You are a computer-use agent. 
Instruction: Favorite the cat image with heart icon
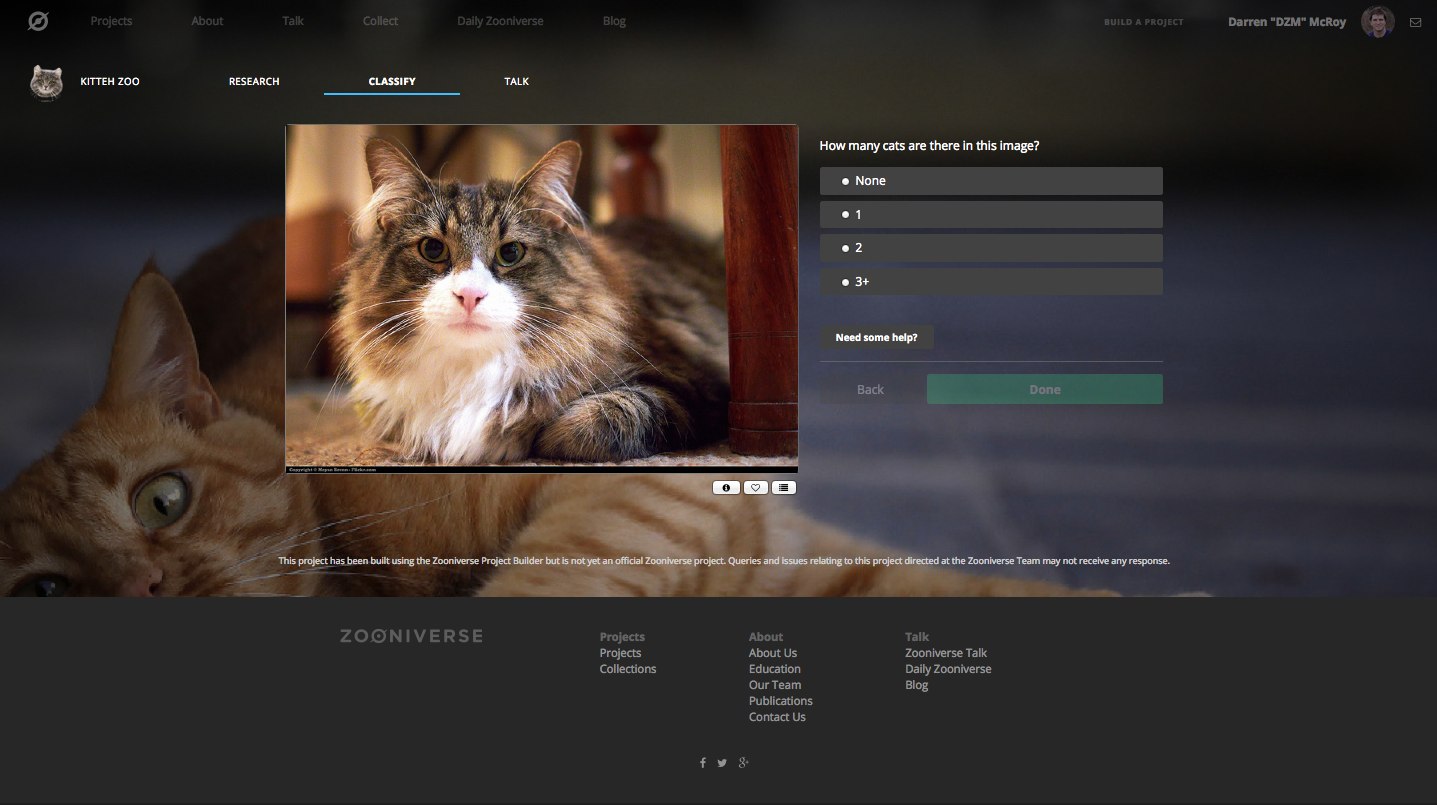coord(755,488)
